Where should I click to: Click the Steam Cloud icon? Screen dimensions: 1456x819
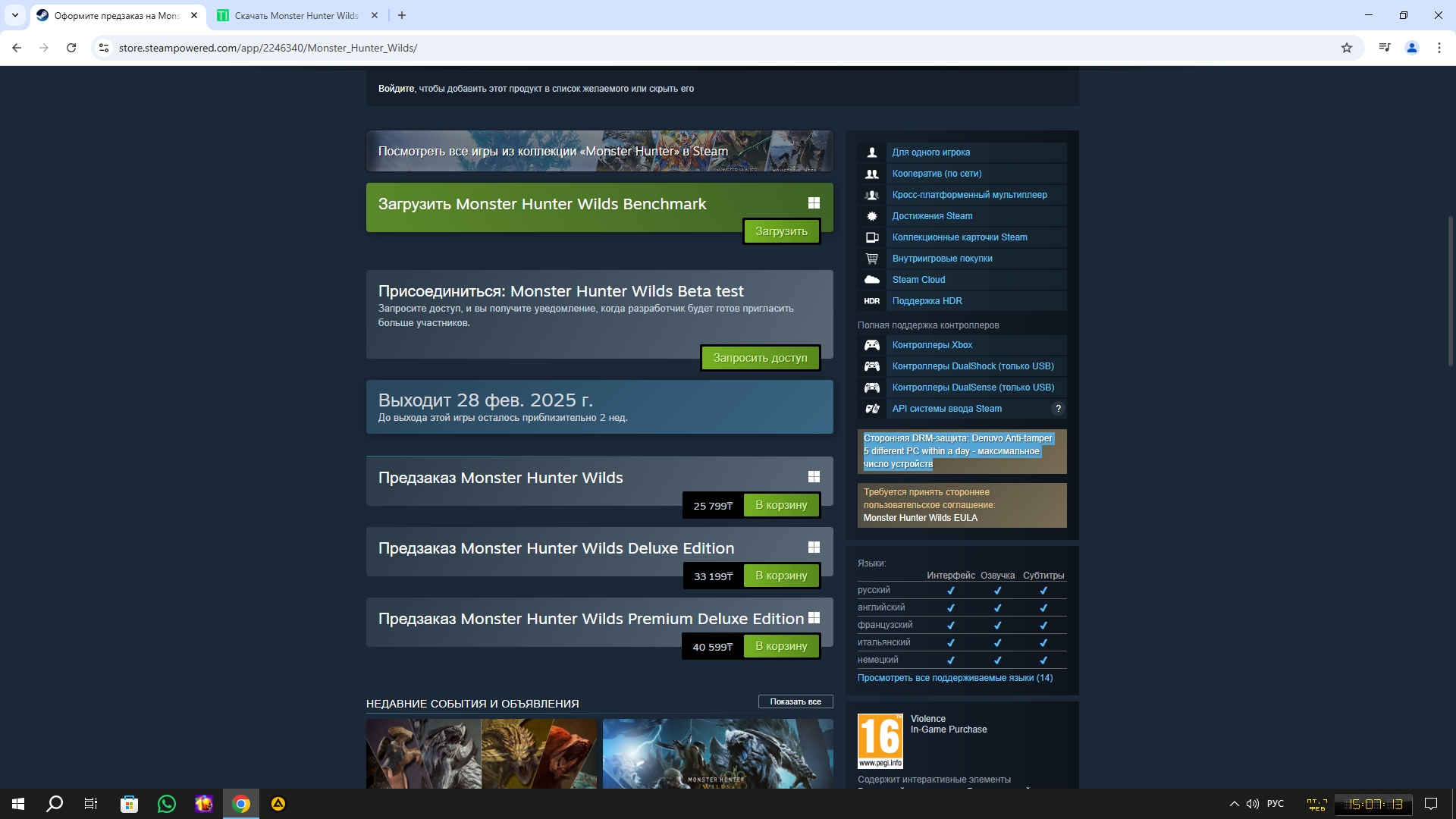click(872, 280)
